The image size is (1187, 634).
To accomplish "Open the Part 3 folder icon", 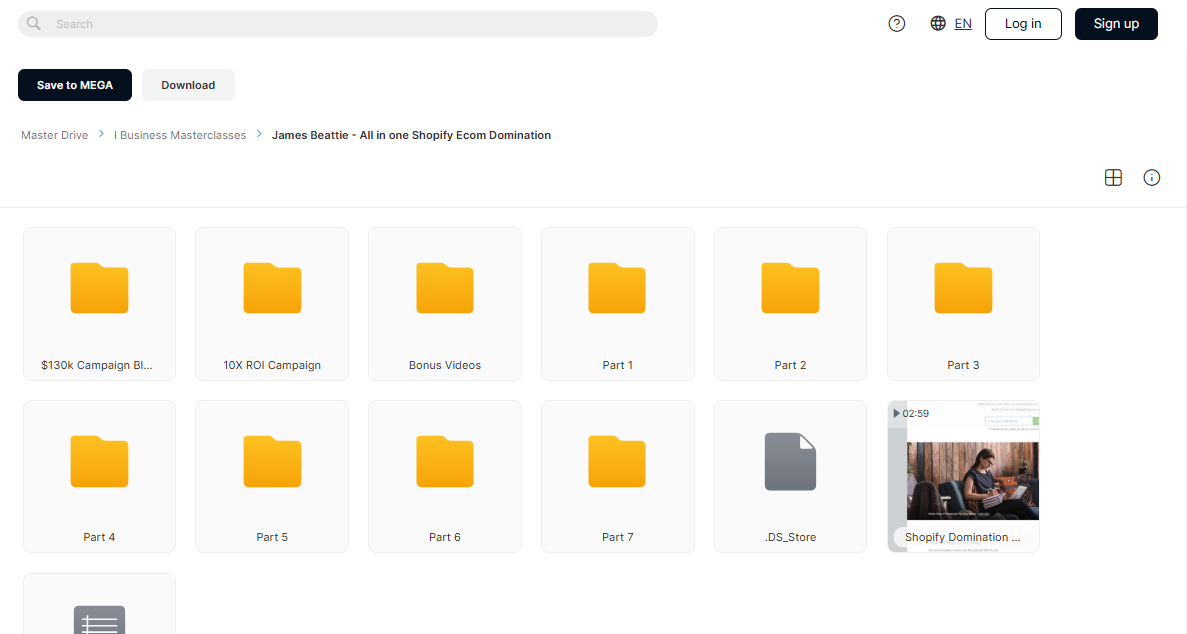I will [963, 288].
